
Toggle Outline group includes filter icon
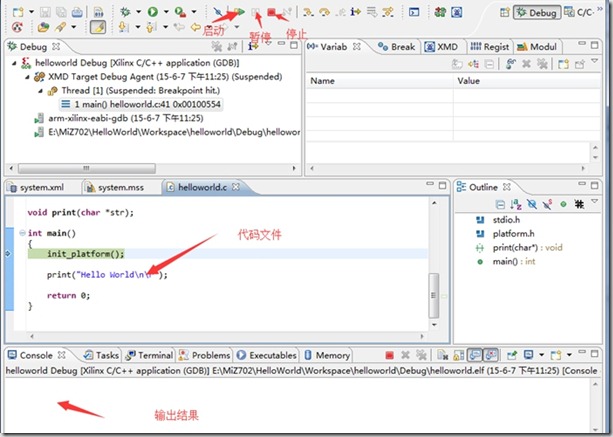point(579,204)
